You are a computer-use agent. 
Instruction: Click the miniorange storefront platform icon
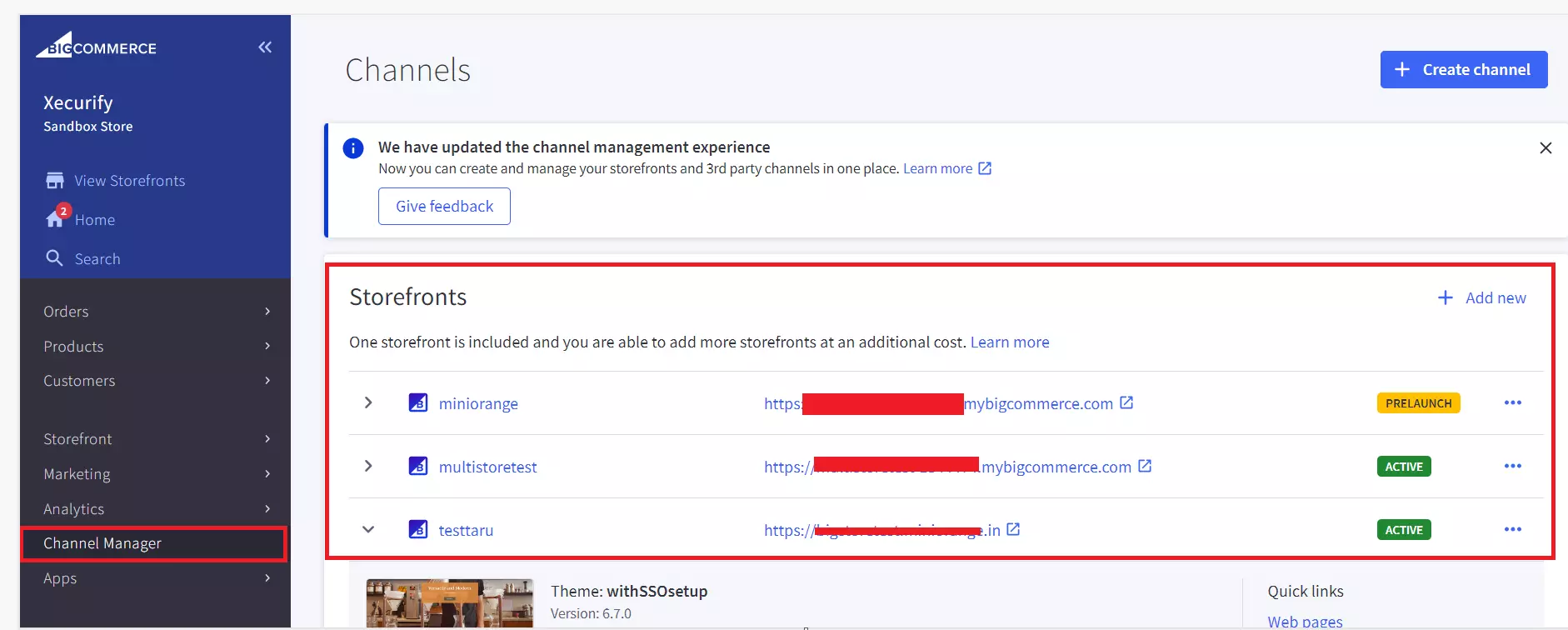tap(418, 402)
